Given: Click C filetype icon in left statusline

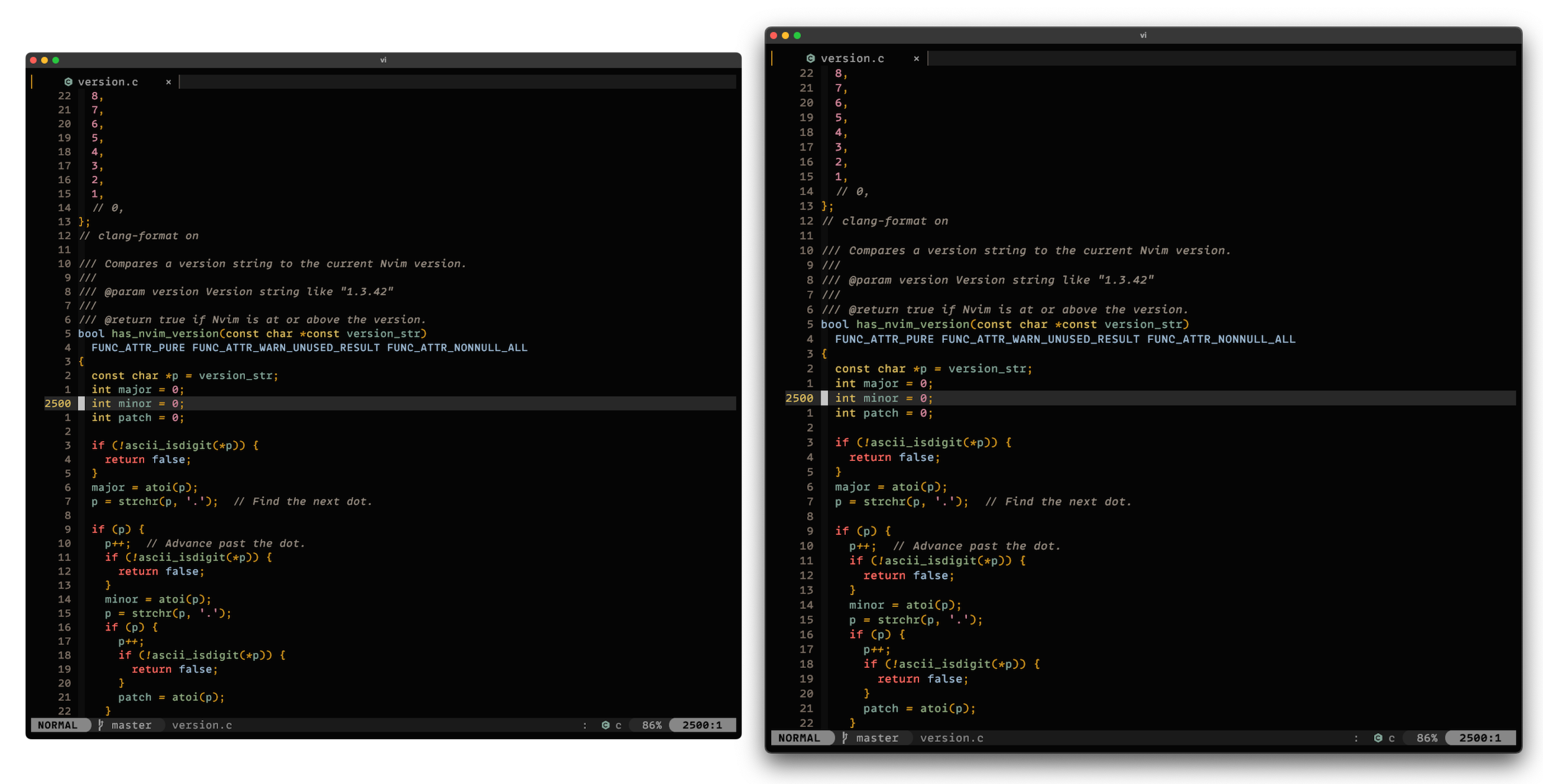Looking at the screenshot, I should pos(605,725).
